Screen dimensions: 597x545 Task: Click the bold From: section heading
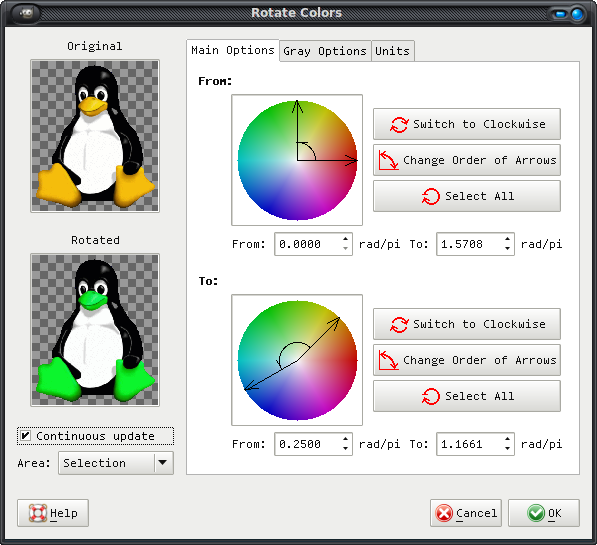pos(215,81)
